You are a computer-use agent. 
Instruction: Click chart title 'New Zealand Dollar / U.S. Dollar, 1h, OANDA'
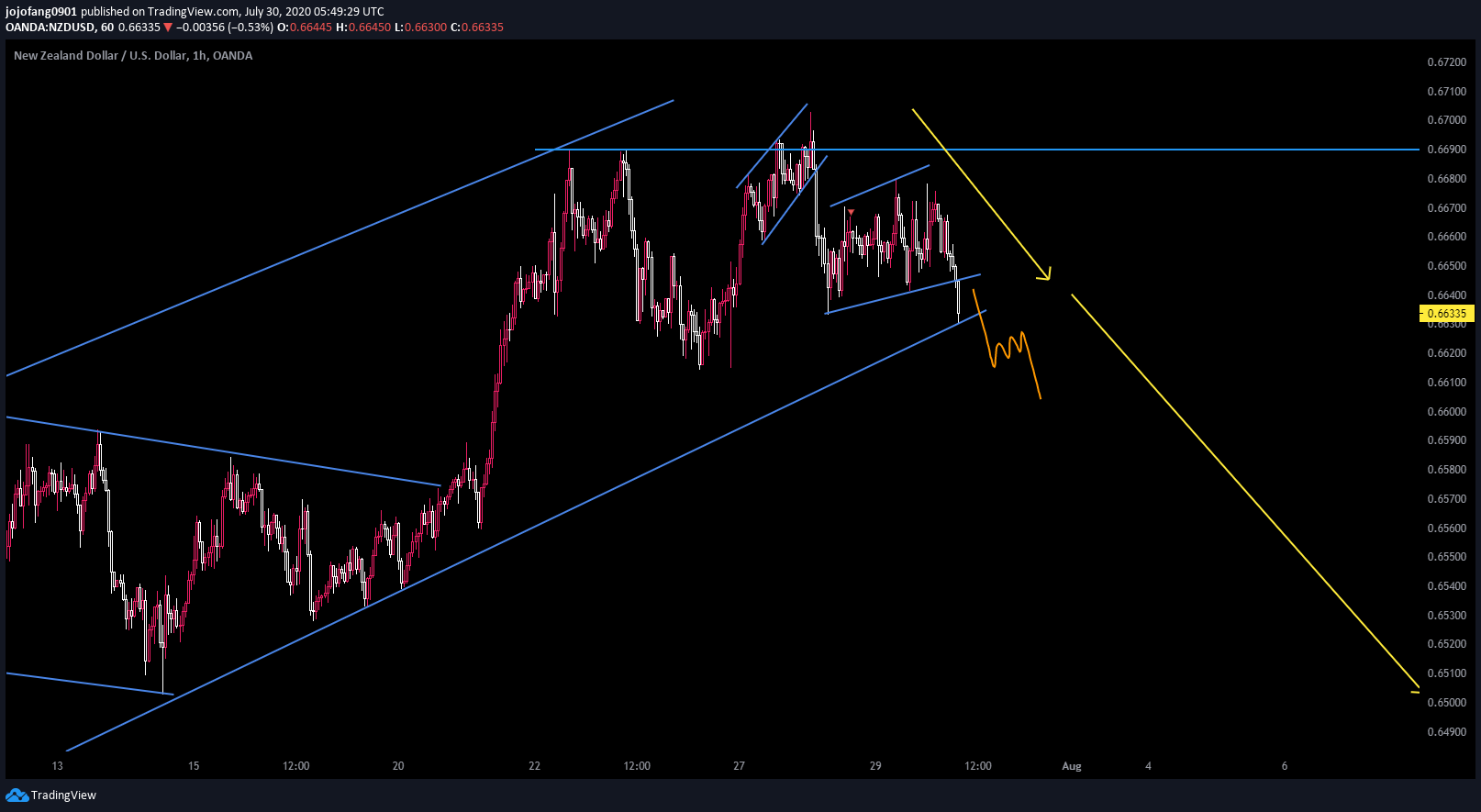tap(133, 56)
